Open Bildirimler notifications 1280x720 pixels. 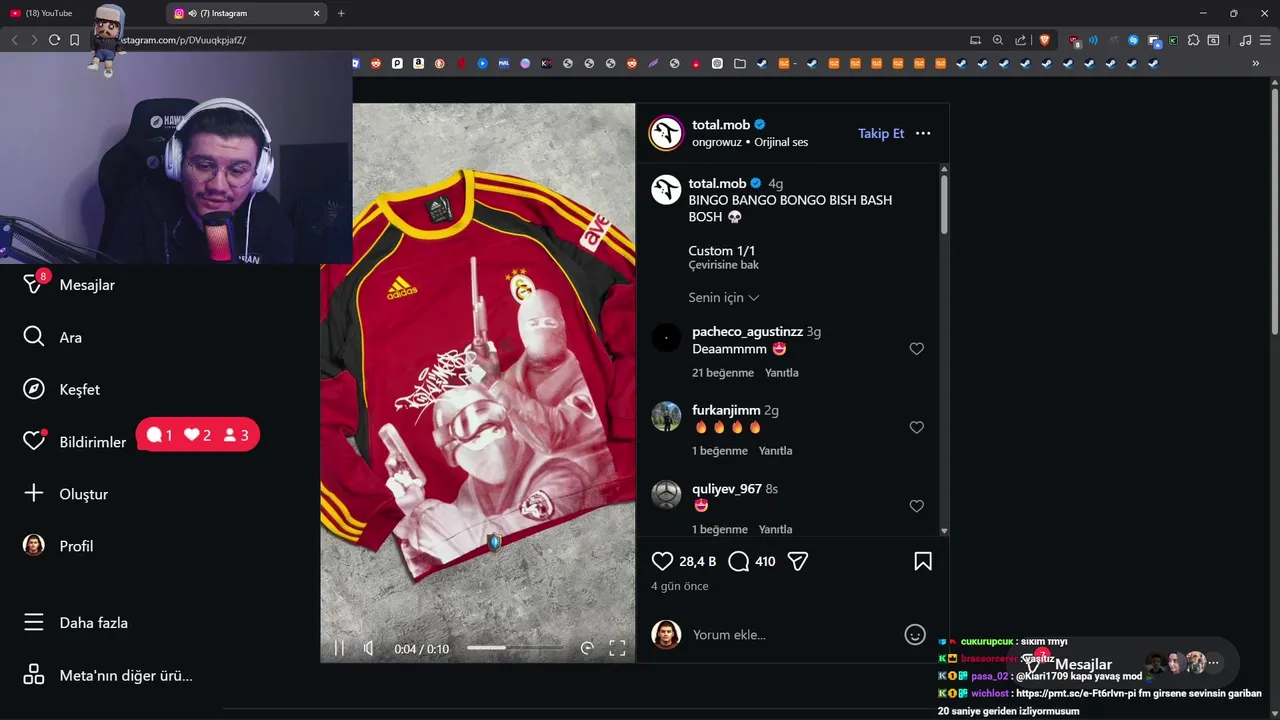point(75,442)
